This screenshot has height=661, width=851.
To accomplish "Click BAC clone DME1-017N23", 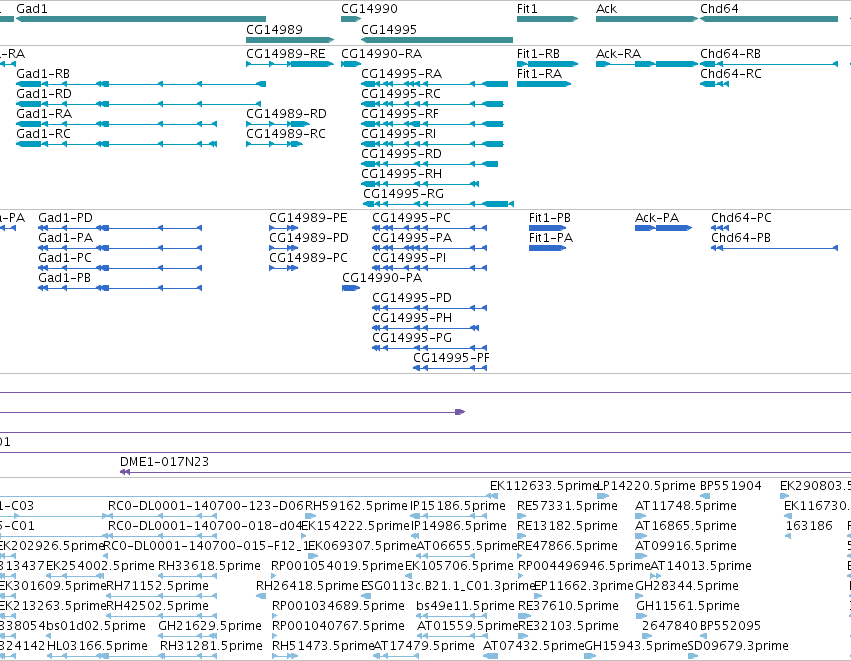I will [x=164, y=462].
